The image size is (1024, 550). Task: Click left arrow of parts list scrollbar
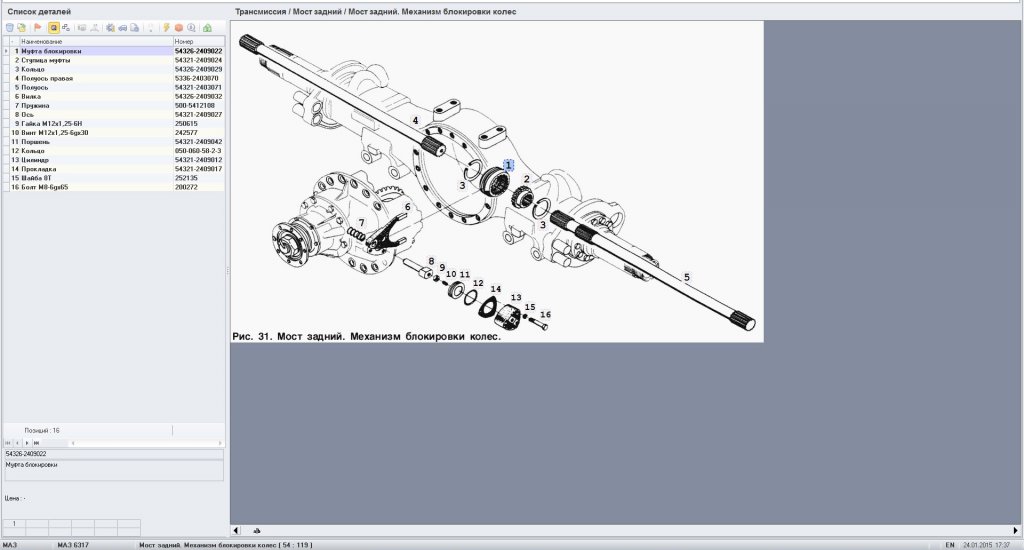[72, 443]
